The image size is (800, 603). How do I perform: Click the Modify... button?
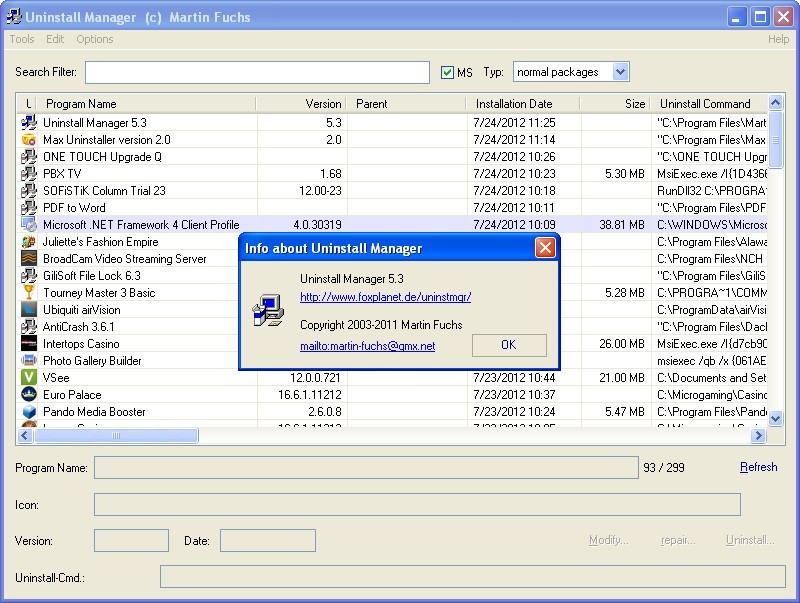(608, 540)
